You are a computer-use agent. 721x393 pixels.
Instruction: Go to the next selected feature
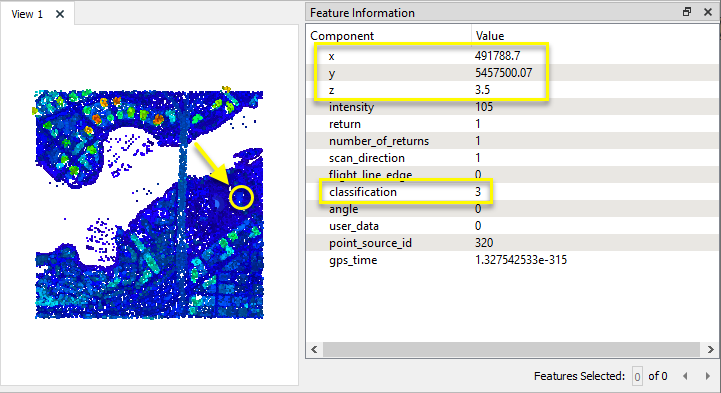[x=707, y=376]
